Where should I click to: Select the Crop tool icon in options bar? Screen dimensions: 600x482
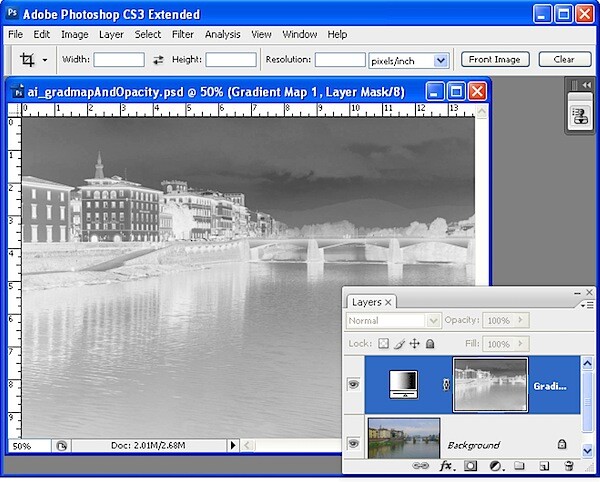[x=27, y=60]
